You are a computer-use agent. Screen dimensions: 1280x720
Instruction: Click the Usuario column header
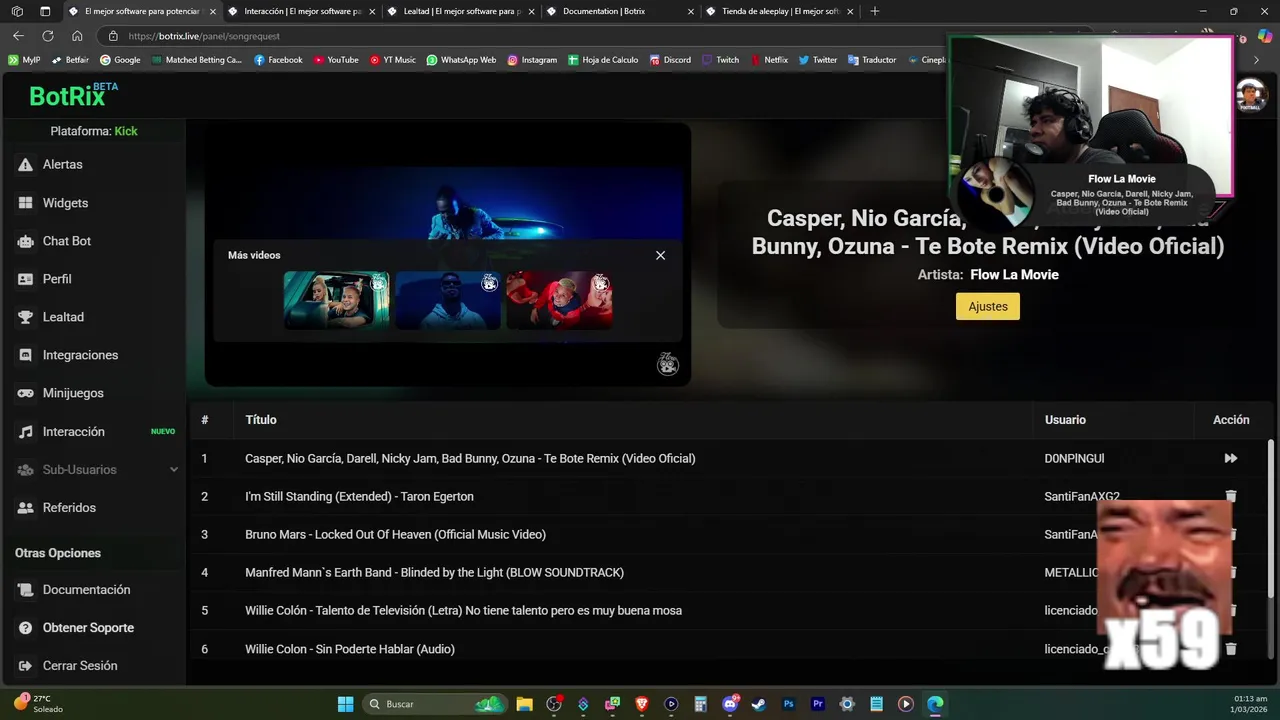(x=1065, y=420)
